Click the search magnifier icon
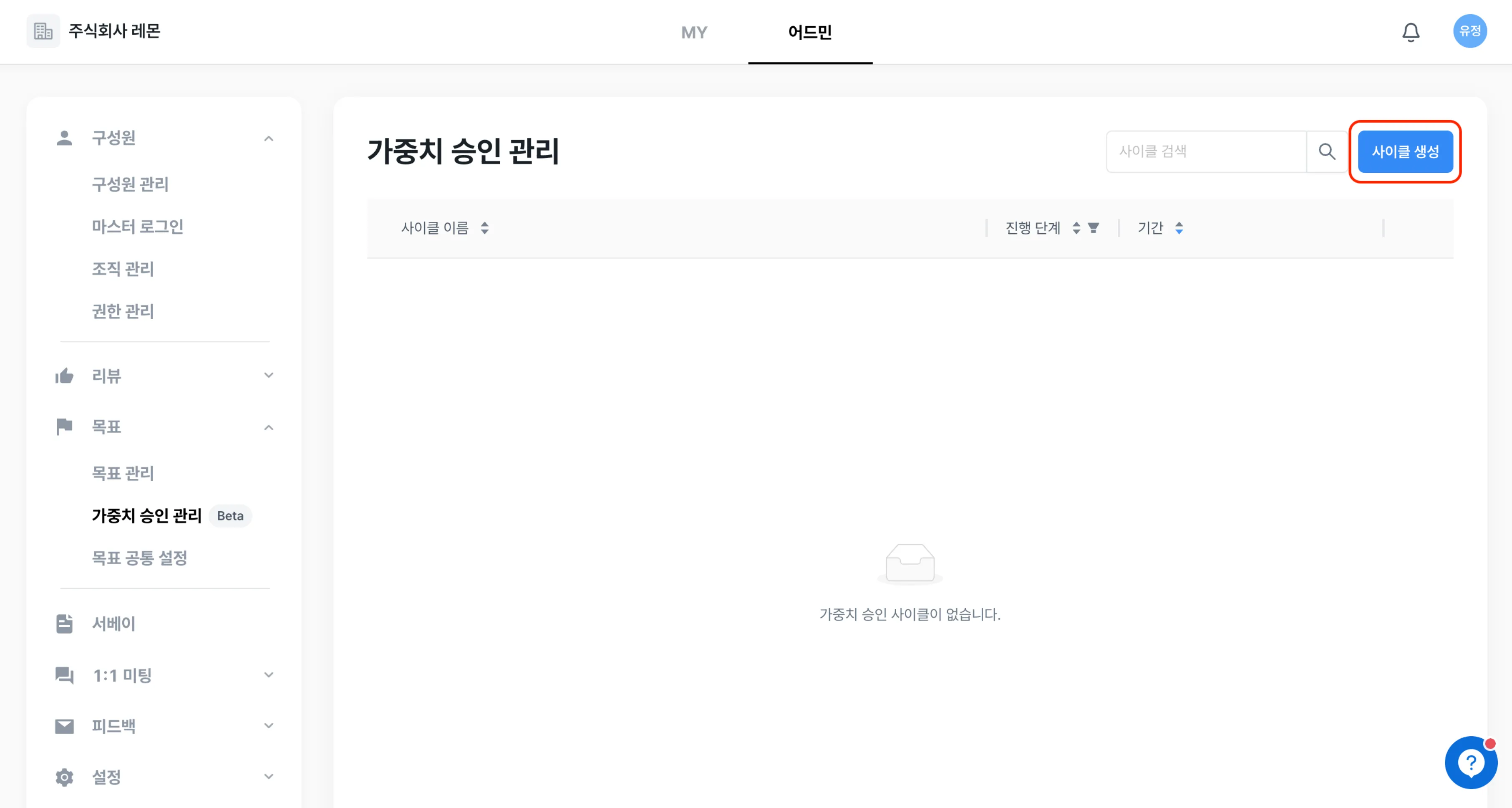 (1326, 151)
